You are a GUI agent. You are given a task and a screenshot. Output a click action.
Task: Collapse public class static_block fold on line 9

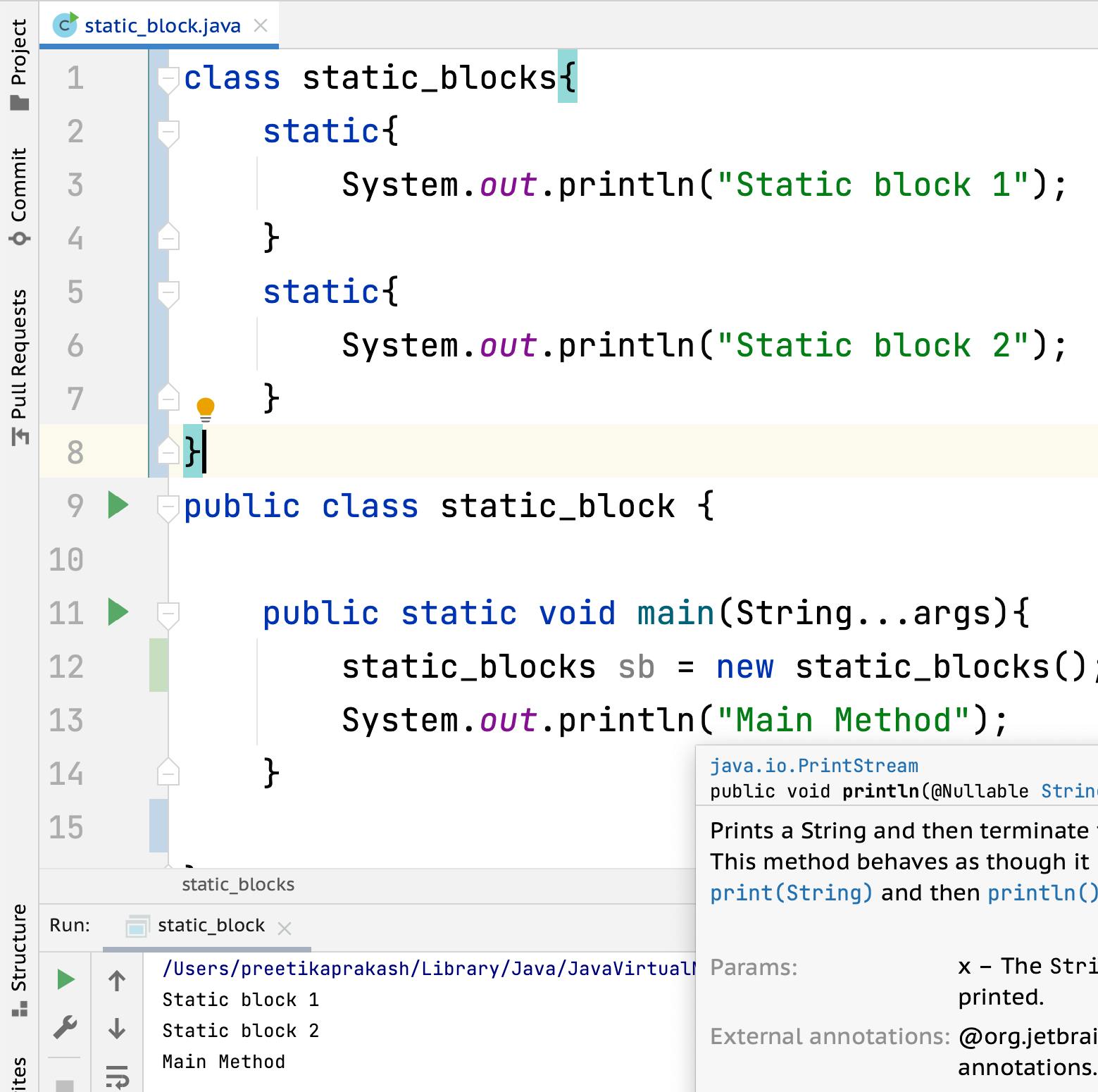pos(168,508)
